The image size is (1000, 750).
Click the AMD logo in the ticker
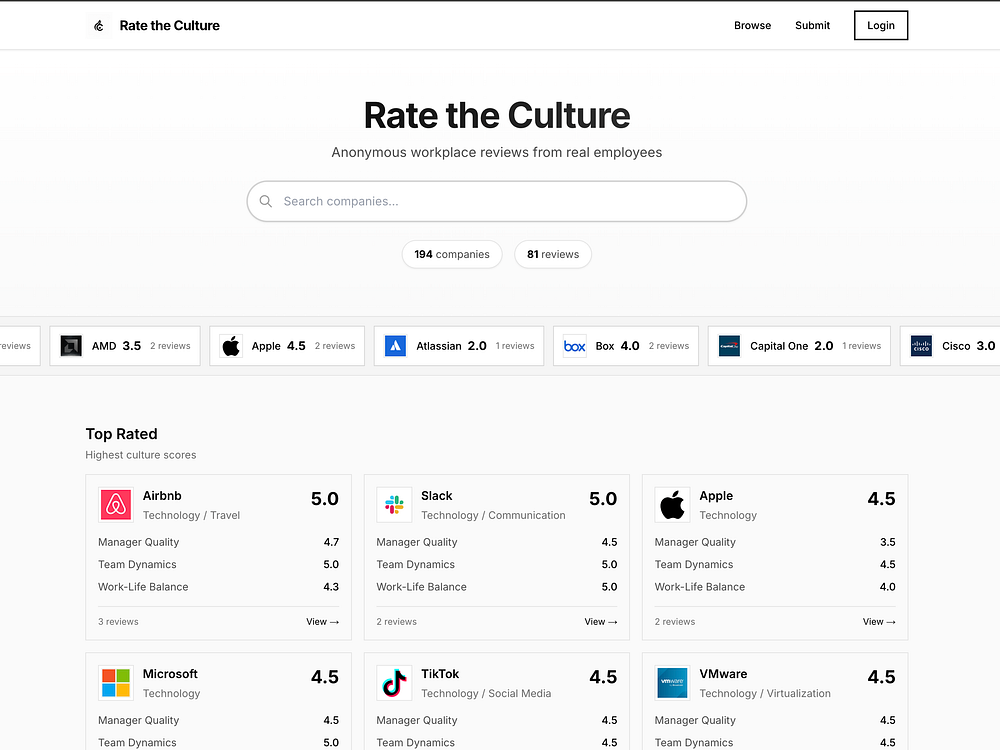pos(71,346)
